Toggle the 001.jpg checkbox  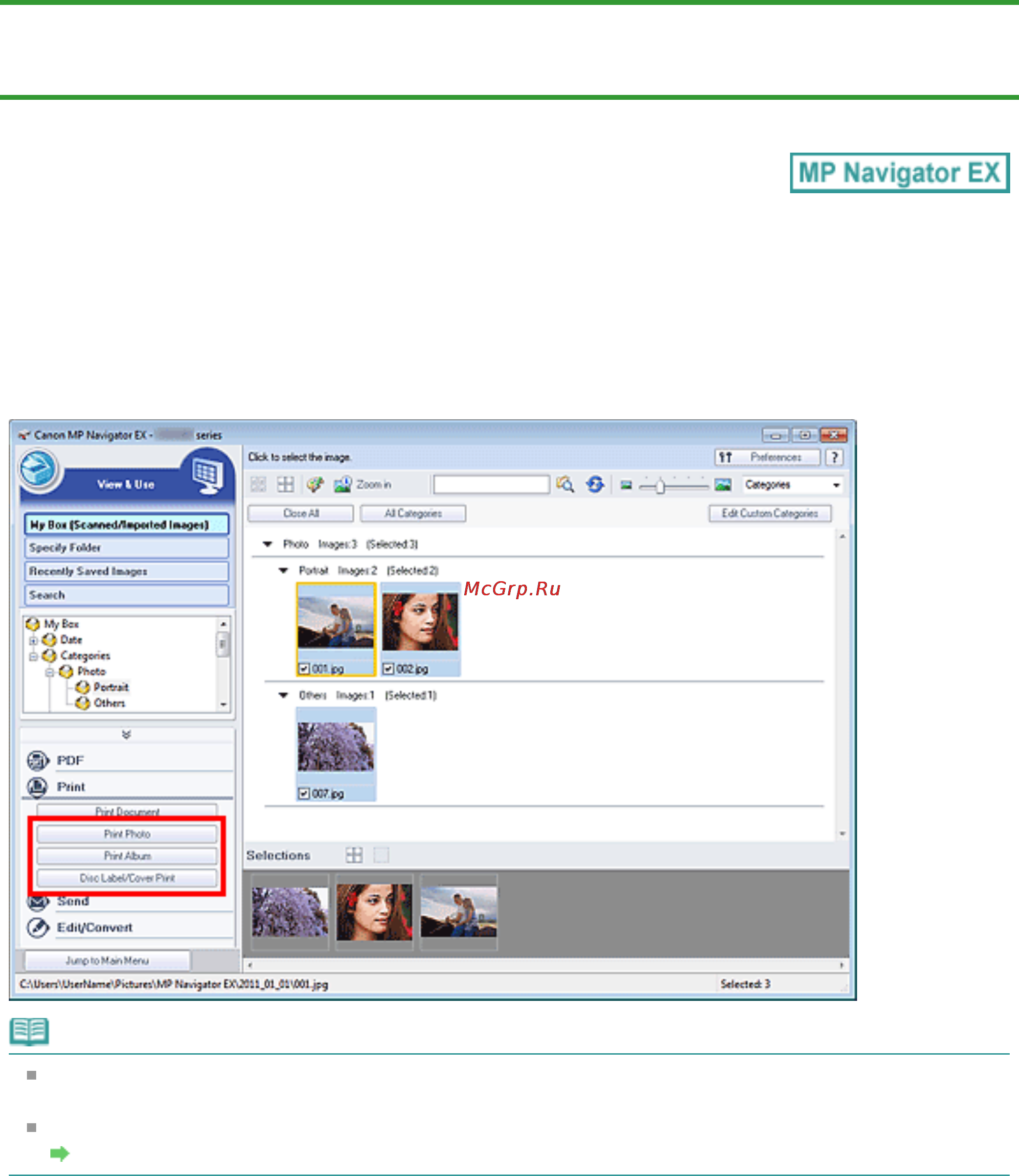click(304, 669)
